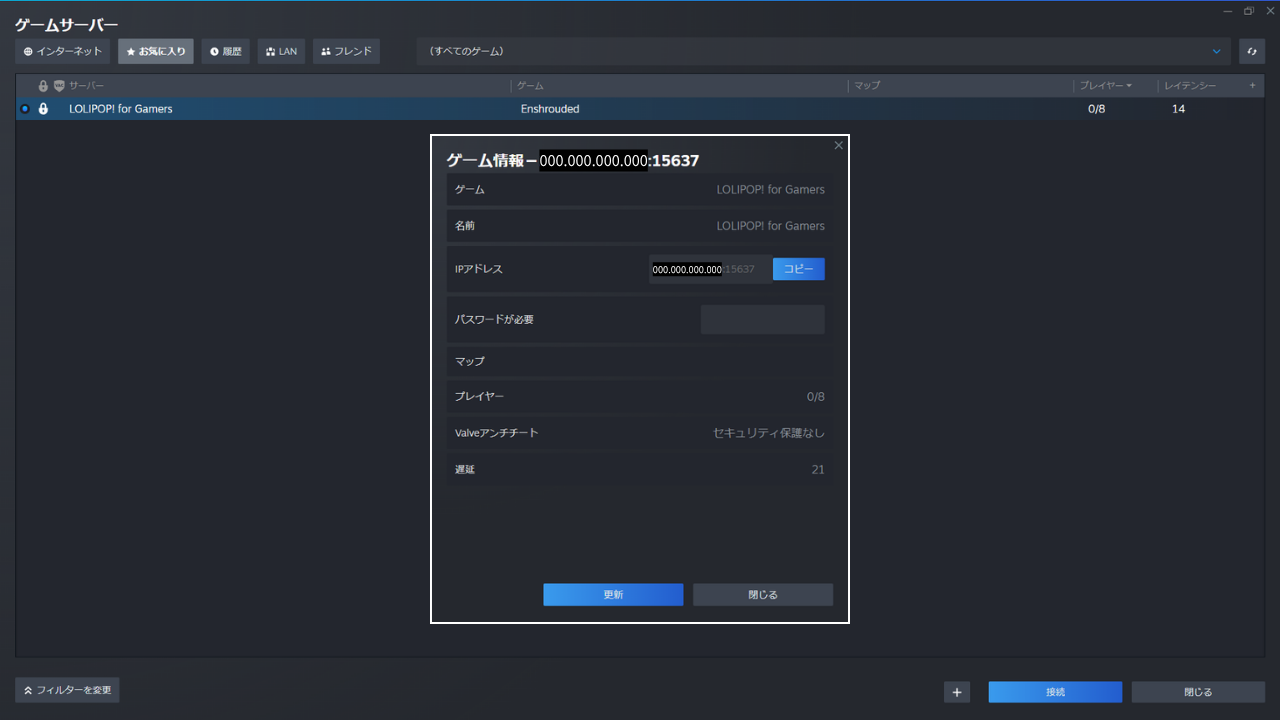The image size is (1280, 720).
Task: Click the padlock icon on LOLIPOP! row
Action: 43,109
